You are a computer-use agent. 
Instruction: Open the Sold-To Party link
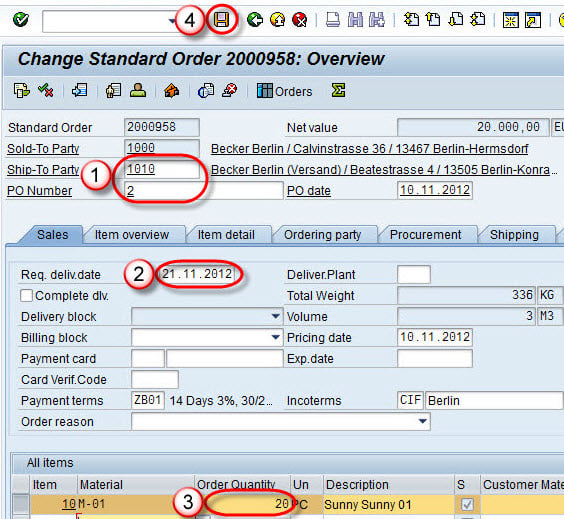pos(43,149)
